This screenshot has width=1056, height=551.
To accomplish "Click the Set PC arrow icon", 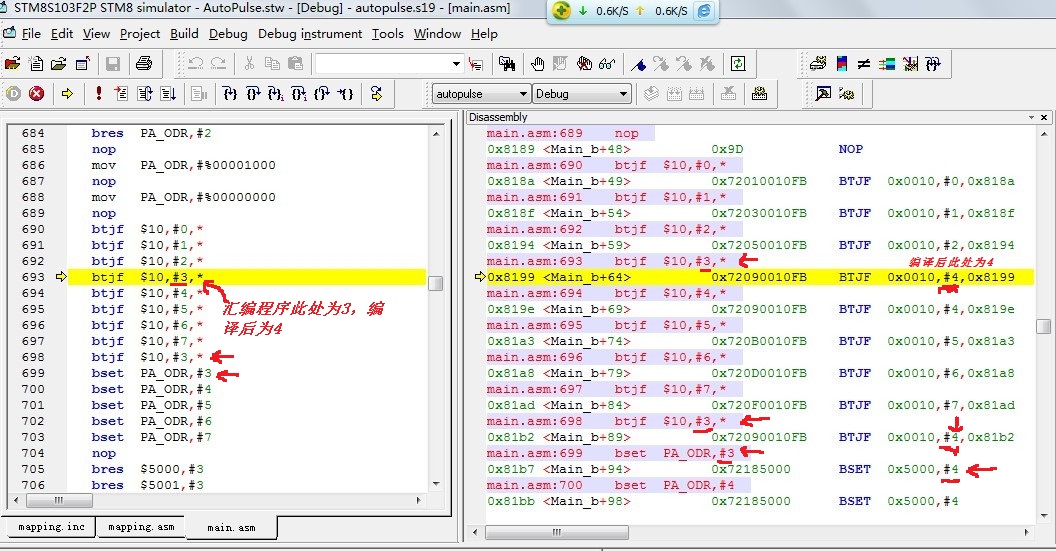I will (376, 94).
